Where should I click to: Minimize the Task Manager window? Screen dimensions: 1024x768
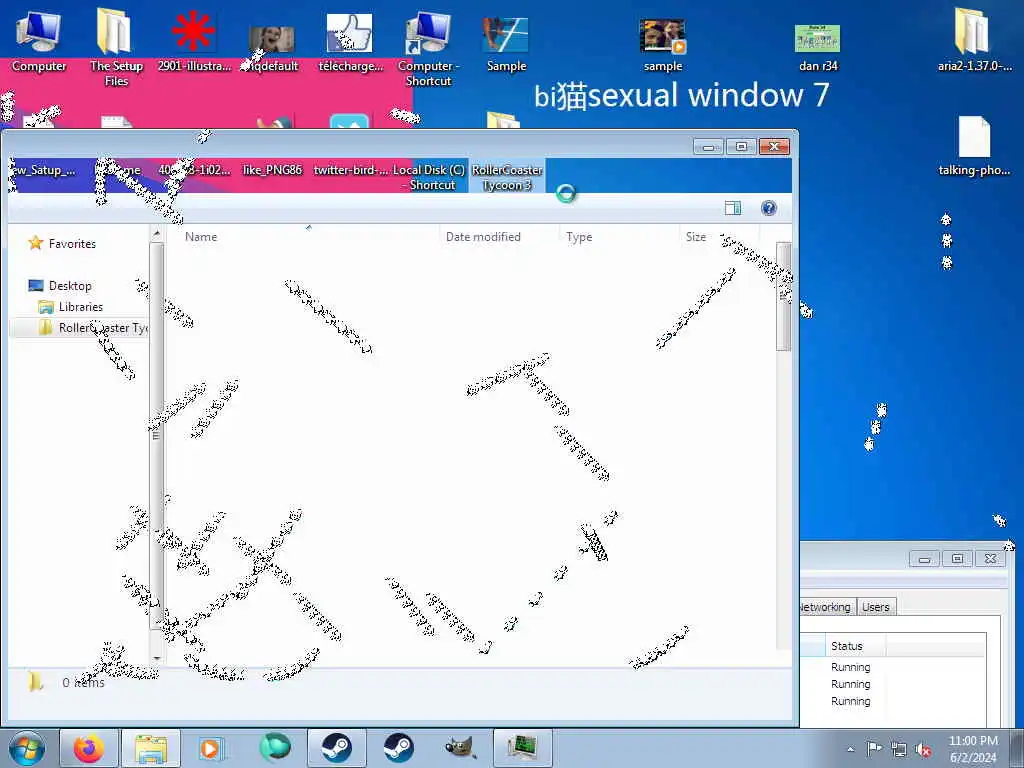click(924, 559)
